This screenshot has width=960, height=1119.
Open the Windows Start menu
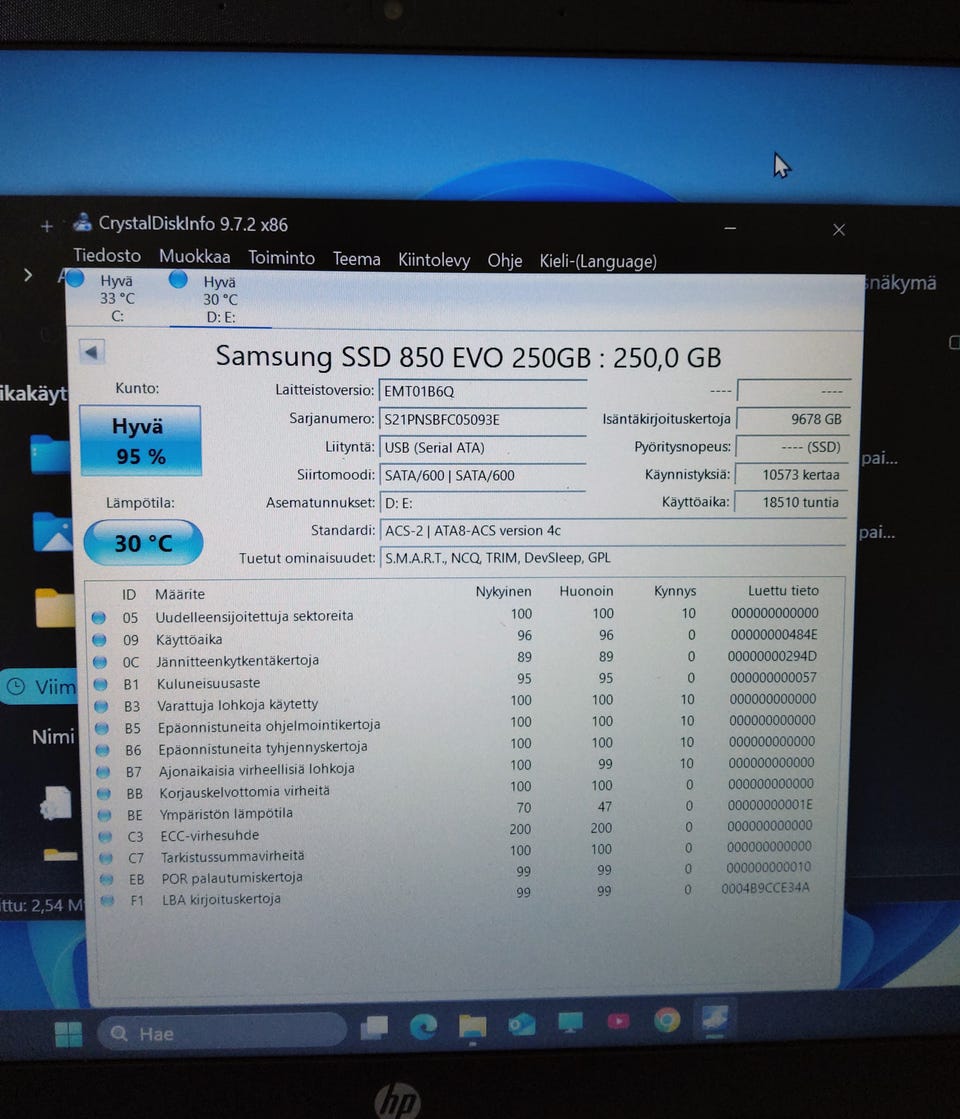(x=69, y=1033)
